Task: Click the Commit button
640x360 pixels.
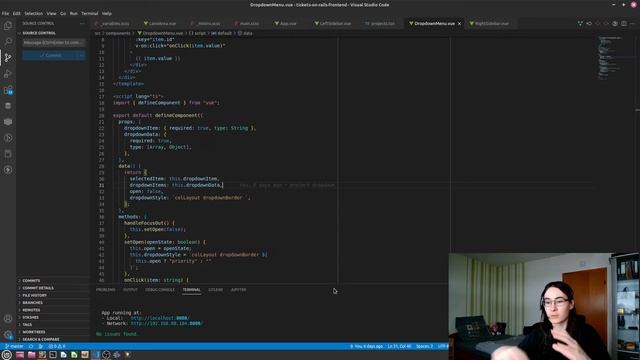Action: (x=50, y=56)
